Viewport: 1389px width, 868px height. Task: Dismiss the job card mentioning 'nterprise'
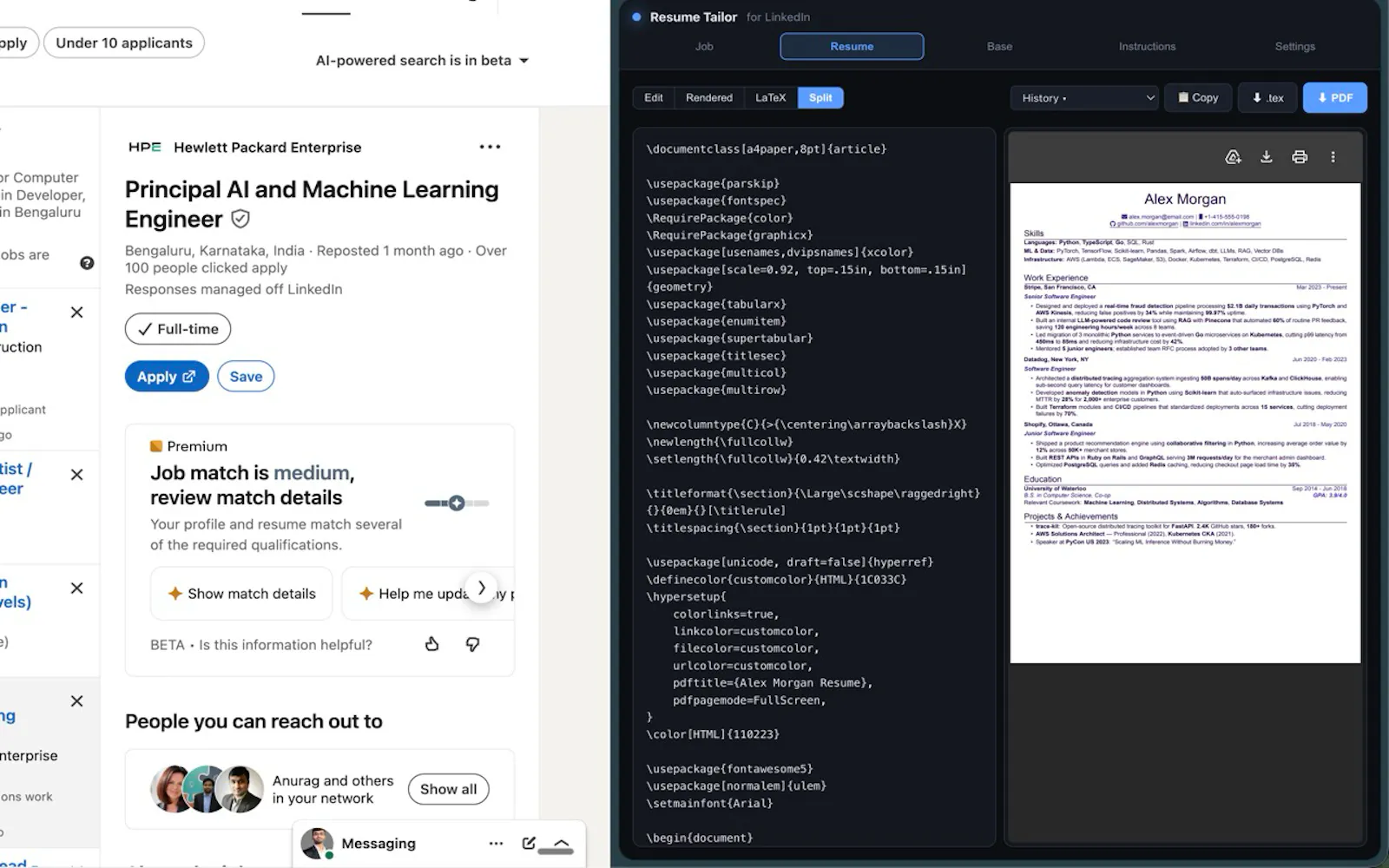(x=76, y=701)
